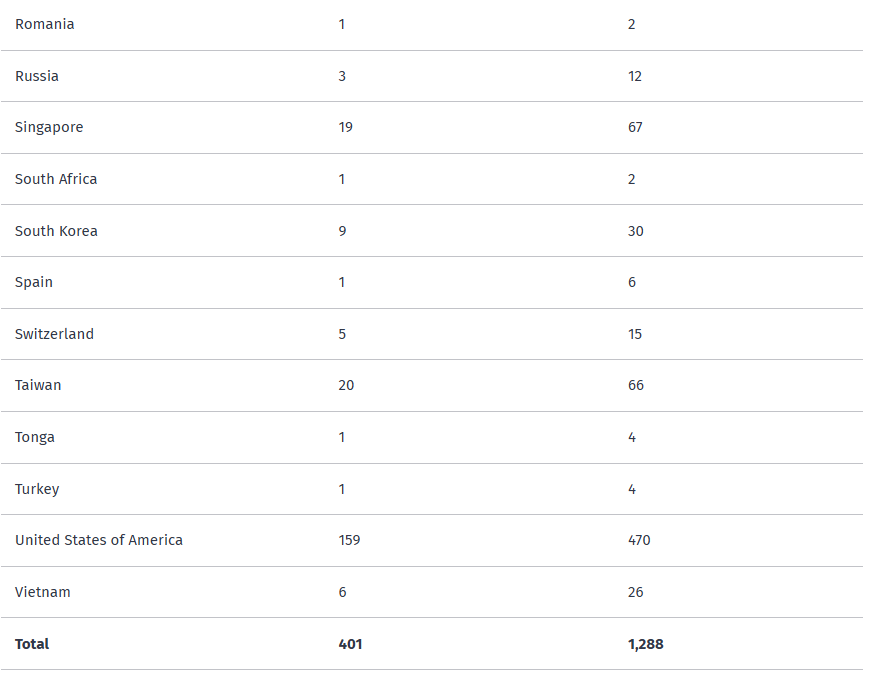Select the Russia row label
Image resolution: width=869 pixels, height=679 pixels.
pyautogui.click(x=37, y=76)
